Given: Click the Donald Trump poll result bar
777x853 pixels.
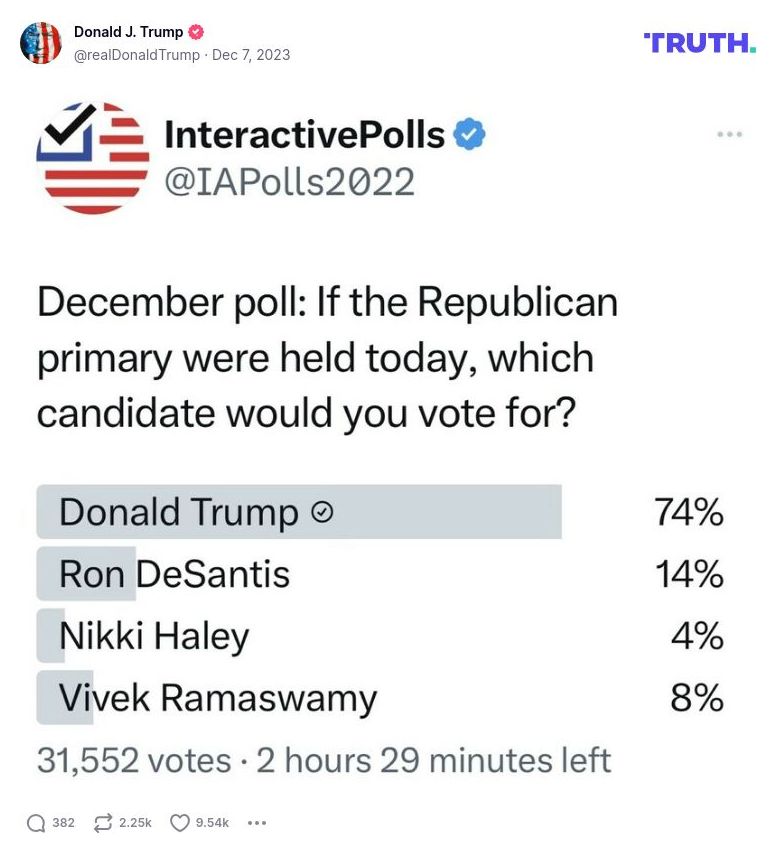Looking at the screenshot, I should 300,513.
